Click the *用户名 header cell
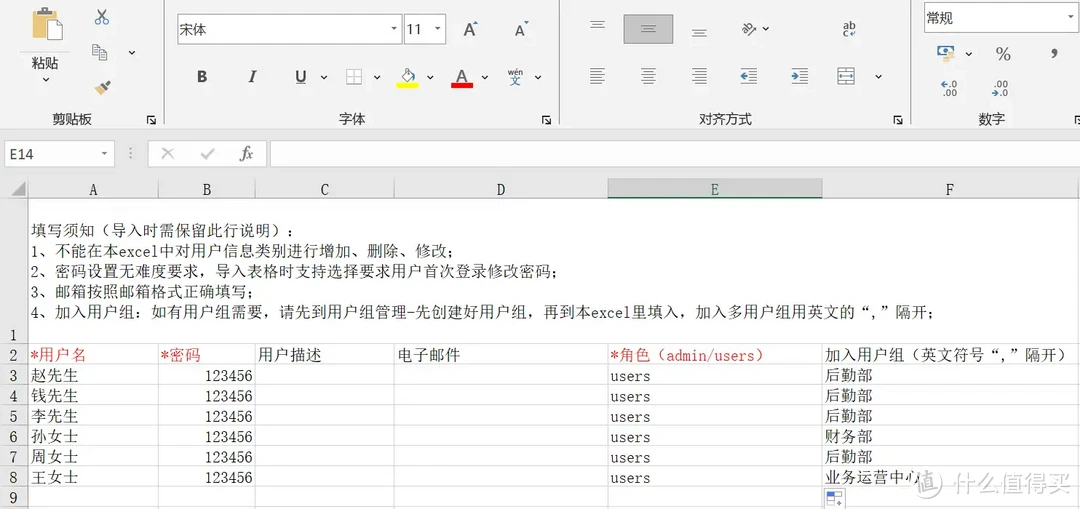Viewport: 1080px width, 509px height. (x=93, y=355)
